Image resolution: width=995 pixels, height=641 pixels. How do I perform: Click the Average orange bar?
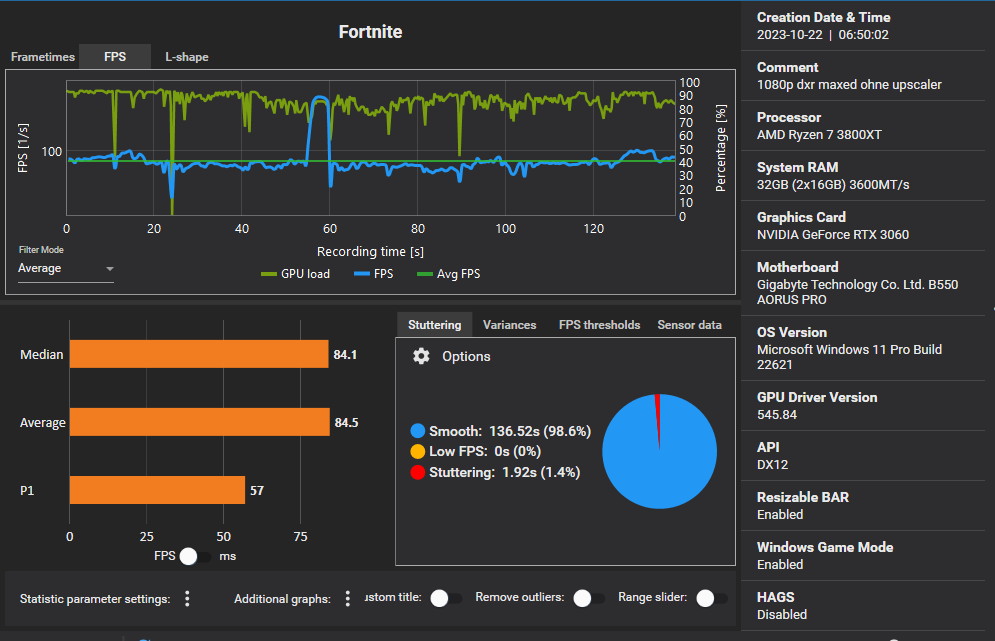[x=199, y=422]
